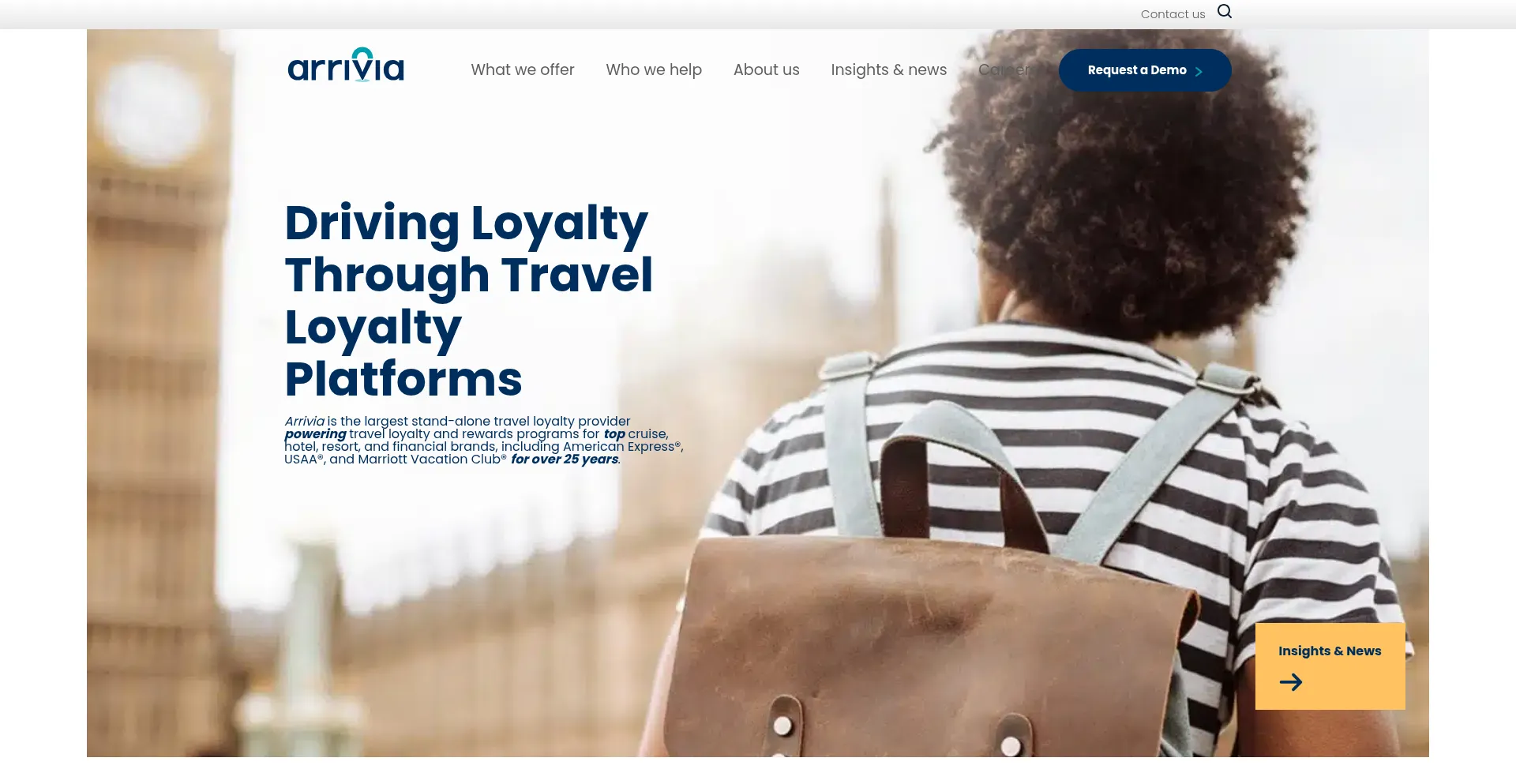This screenshot has height=784, width=1516.
Task: Open the Insights & news navigation menu
Action: pyautogui.click(x=888, y=69)
